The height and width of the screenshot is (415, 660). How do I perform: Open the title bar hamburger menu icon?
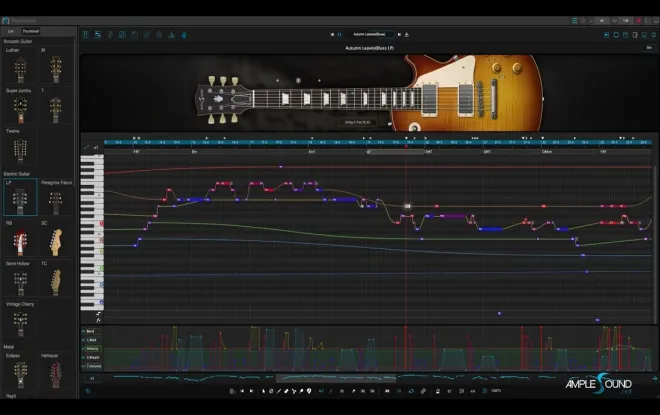point(575,20)
